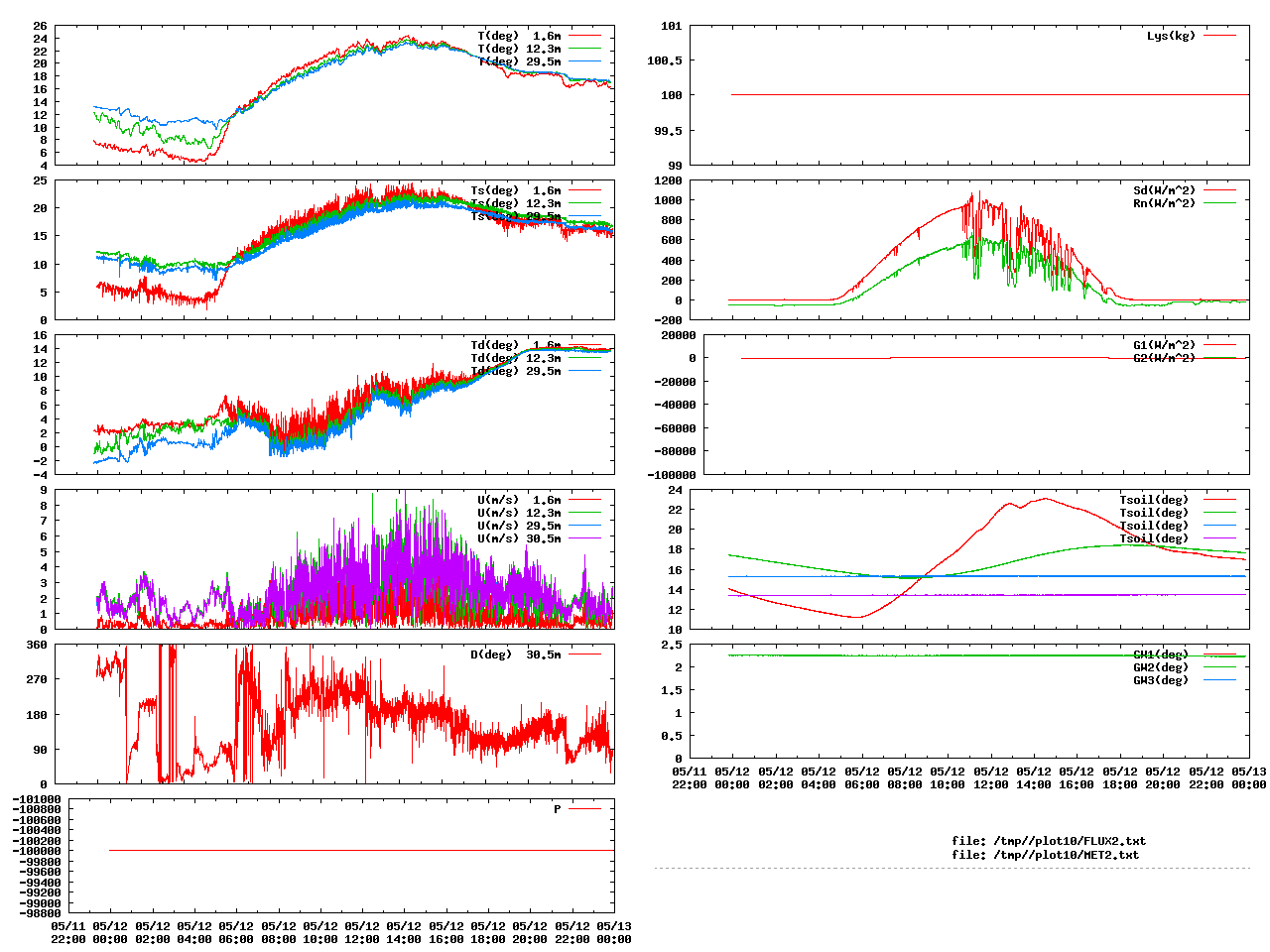Click the '100.5' y-axis tick of Lys plot
The width and height of the screenshot is (1270, 952).
(664, 60)
